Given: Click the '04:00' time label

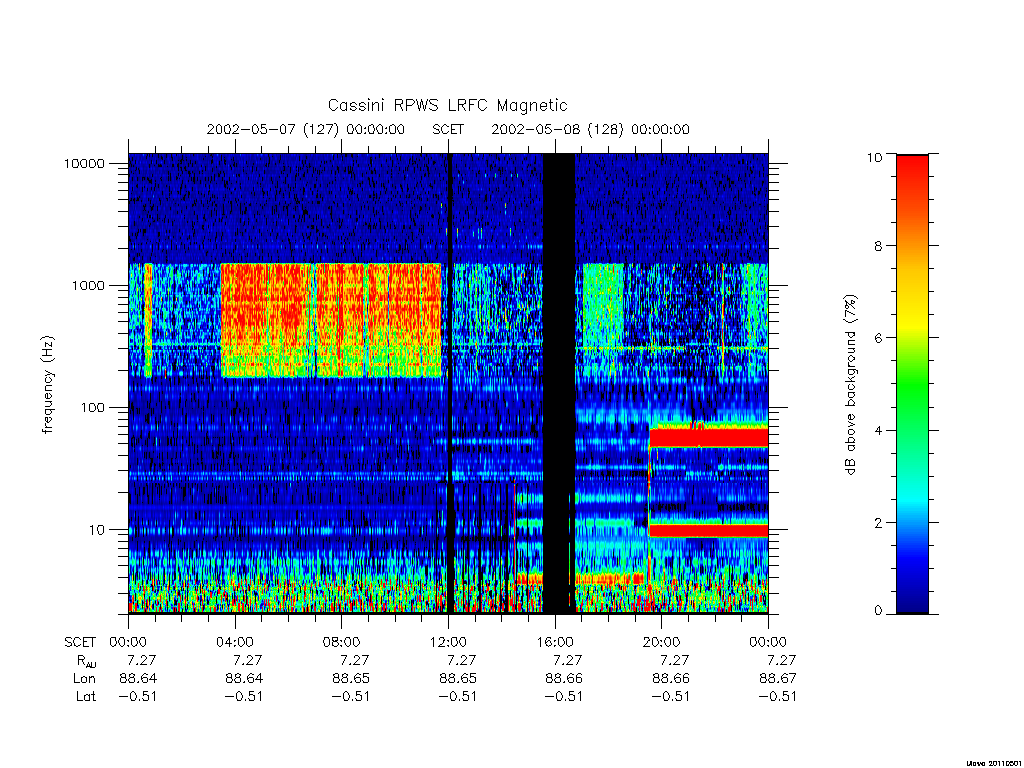Looking at the screenshot, I should tap(234, 642).
